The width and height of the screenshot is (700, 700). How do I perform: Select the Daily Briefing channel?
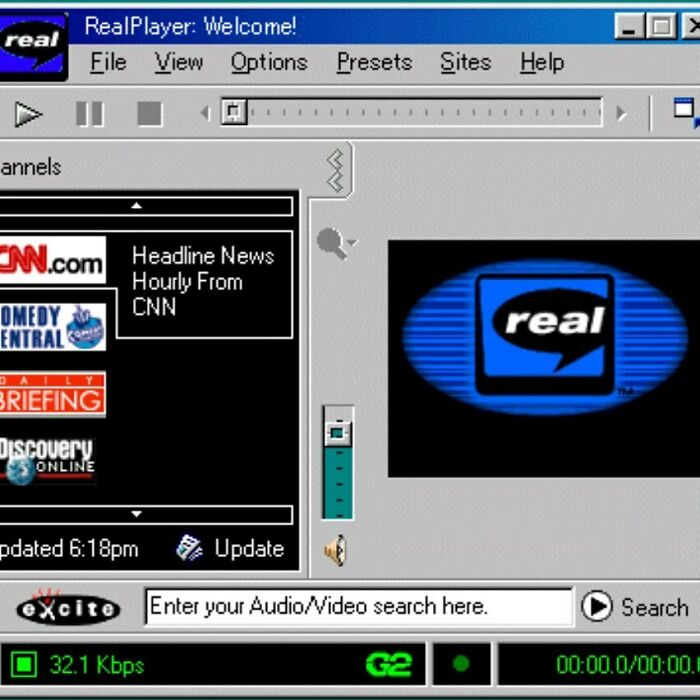point(52,394)
